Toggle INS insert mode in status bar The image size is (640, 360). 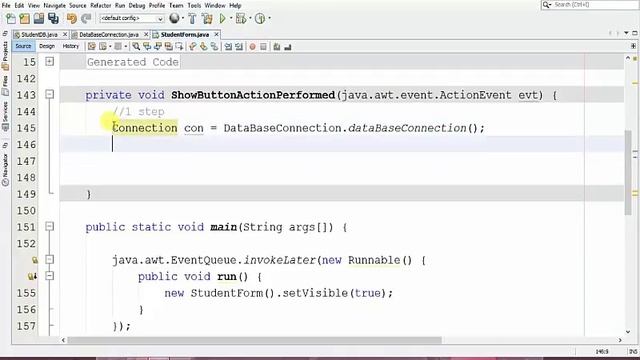coord(632,351)
